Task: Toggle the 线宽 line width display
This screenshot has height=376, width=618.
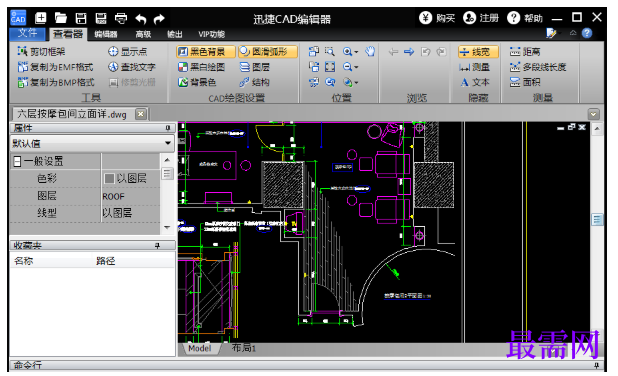Action: (x=478, y=52)
